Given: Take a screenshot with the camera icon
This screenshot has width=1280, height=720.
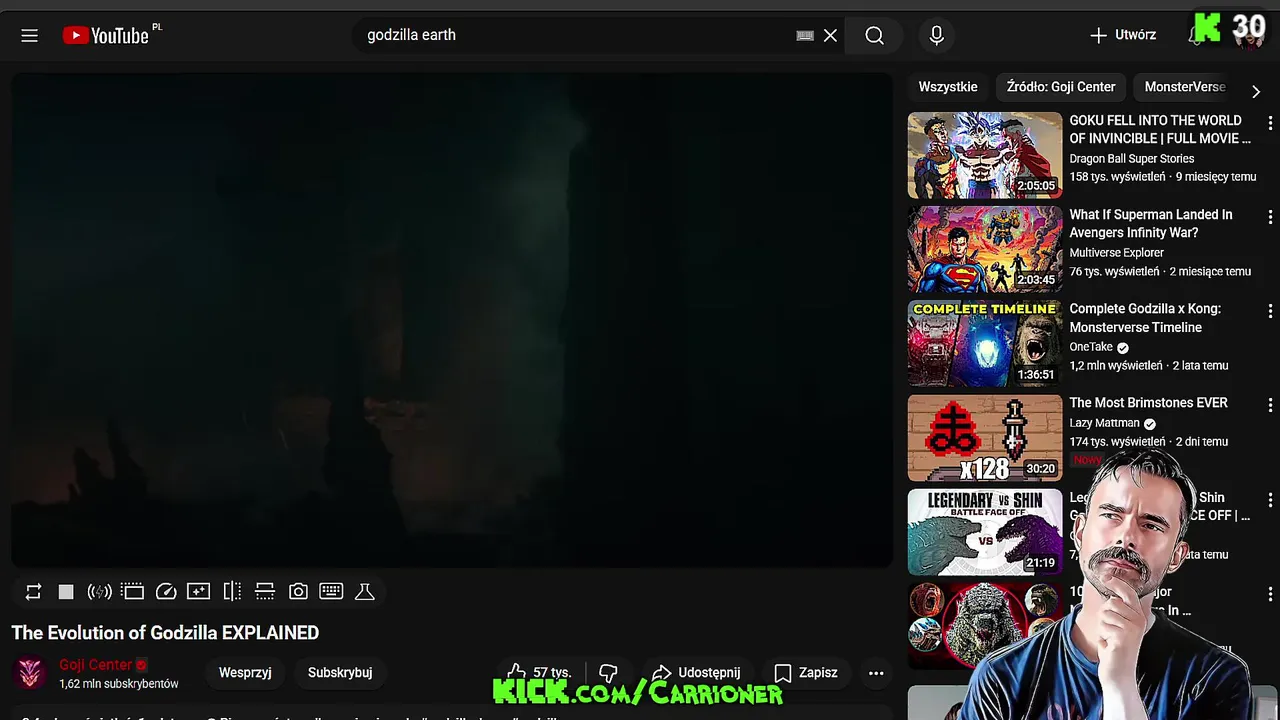Looking at the screenshot, I should [298, 592].
